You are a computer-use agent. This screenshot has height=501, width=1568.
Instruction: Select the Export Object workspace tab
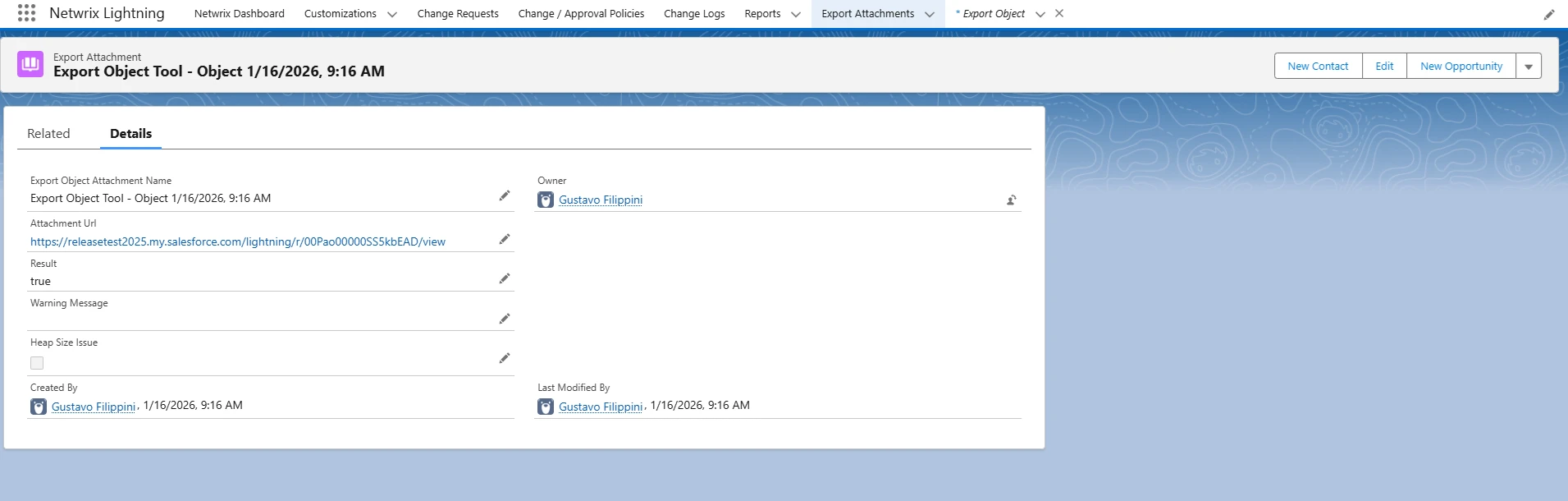point(993,14)
